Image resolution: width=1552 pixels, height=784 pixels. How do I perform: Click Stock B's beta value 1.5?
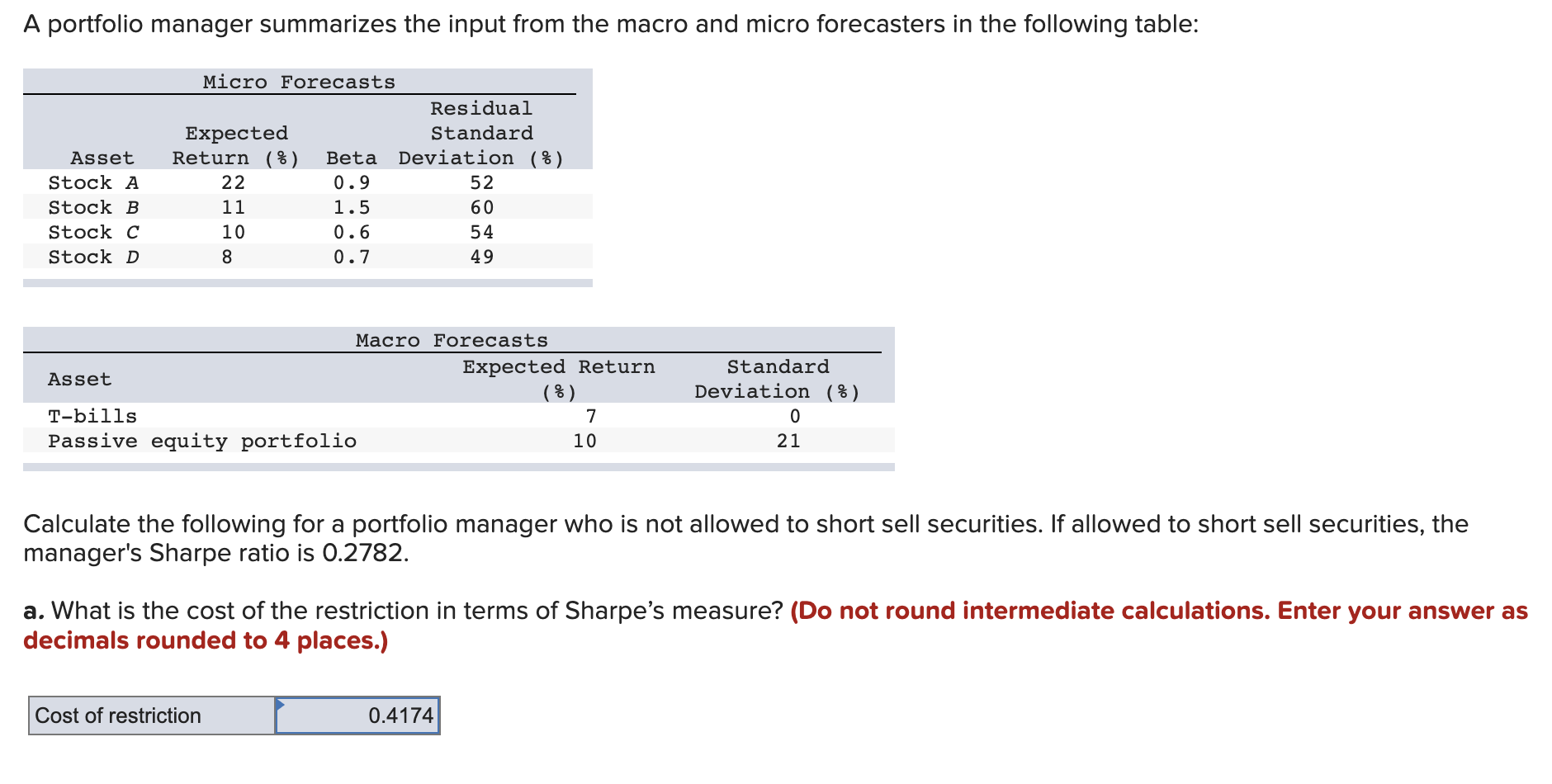point(350,207)
